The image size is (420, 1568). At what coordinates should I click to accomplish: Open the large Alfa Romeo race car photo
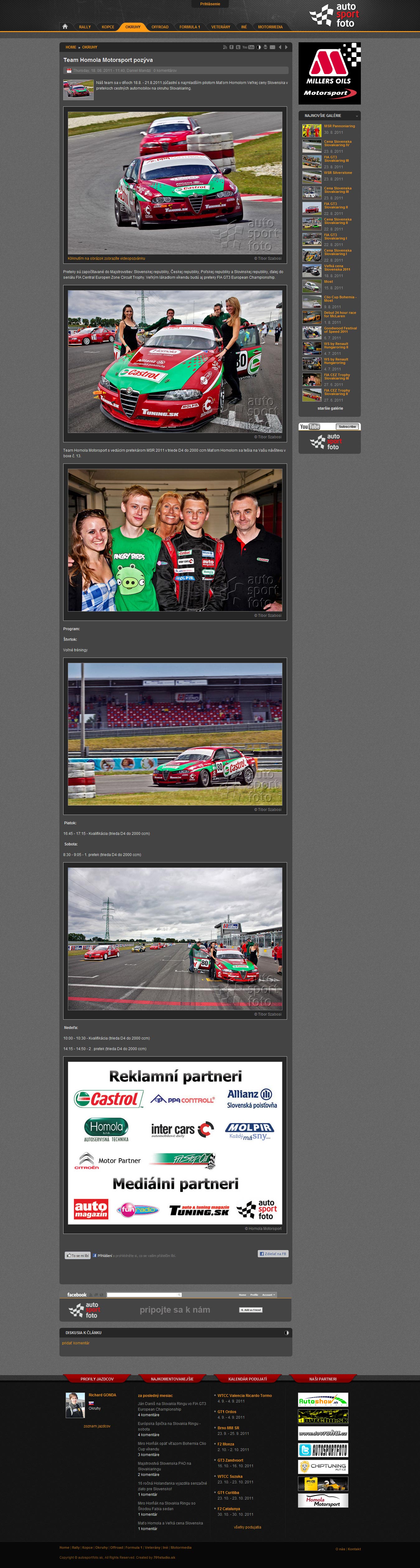175,183
